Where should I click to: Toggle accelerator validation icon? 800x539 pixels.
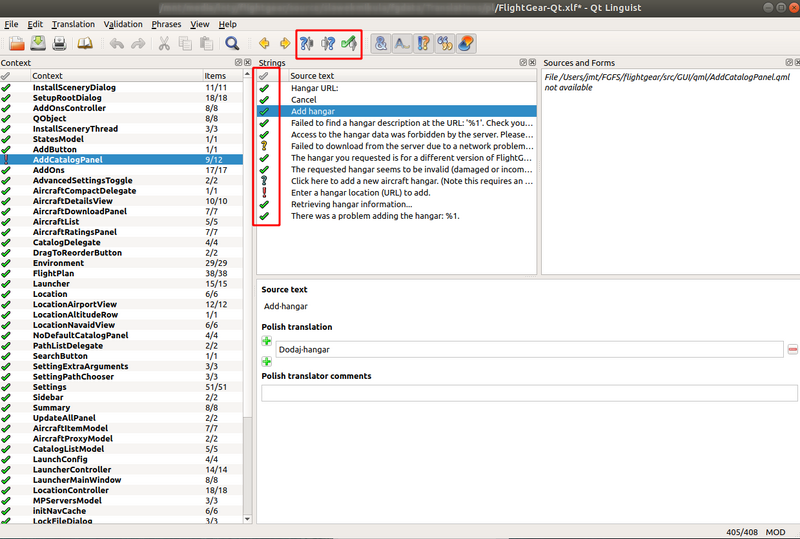381,44
